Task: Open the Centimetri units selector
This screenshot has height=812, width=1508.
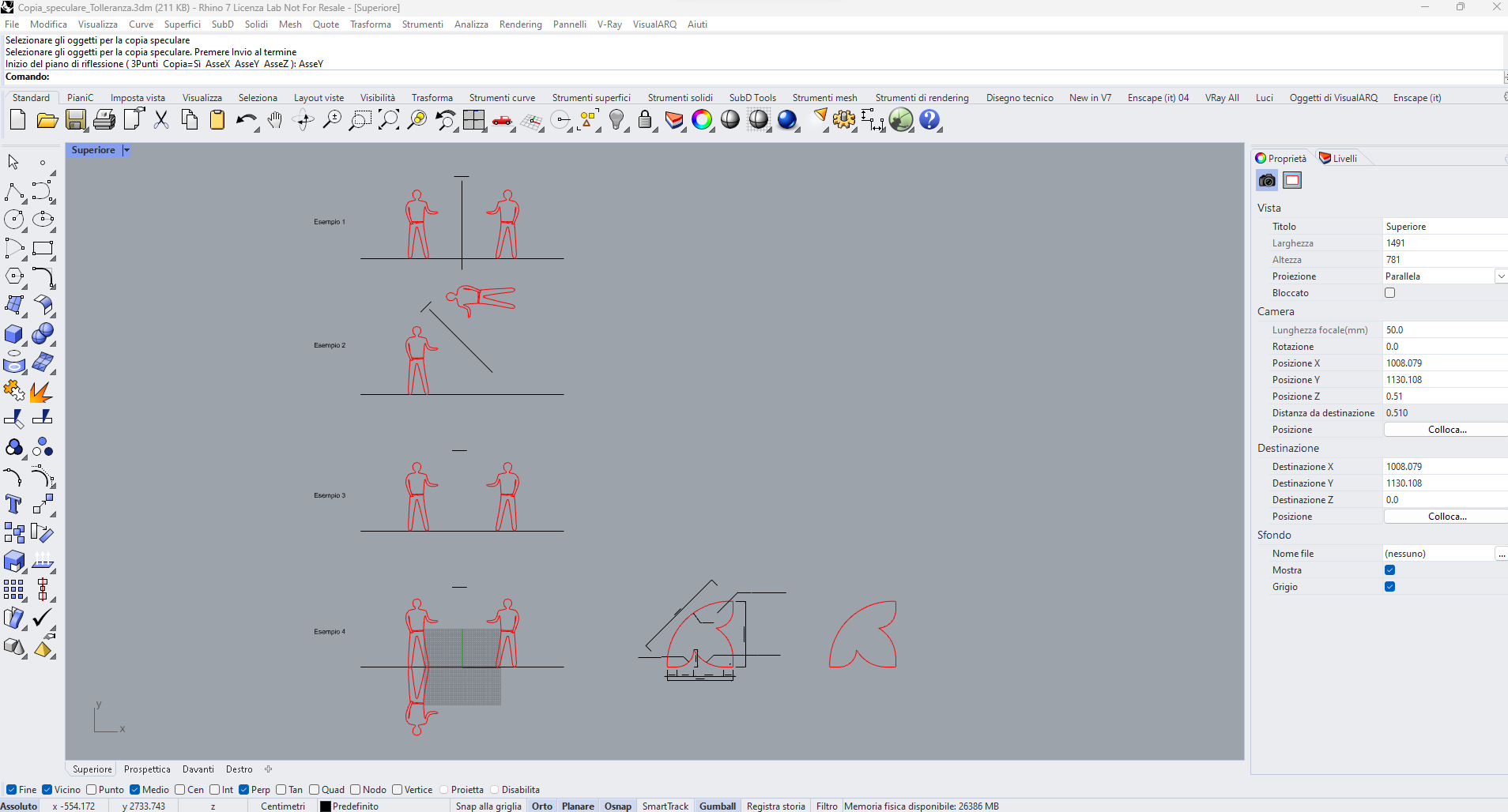Action: pos(283,806)
